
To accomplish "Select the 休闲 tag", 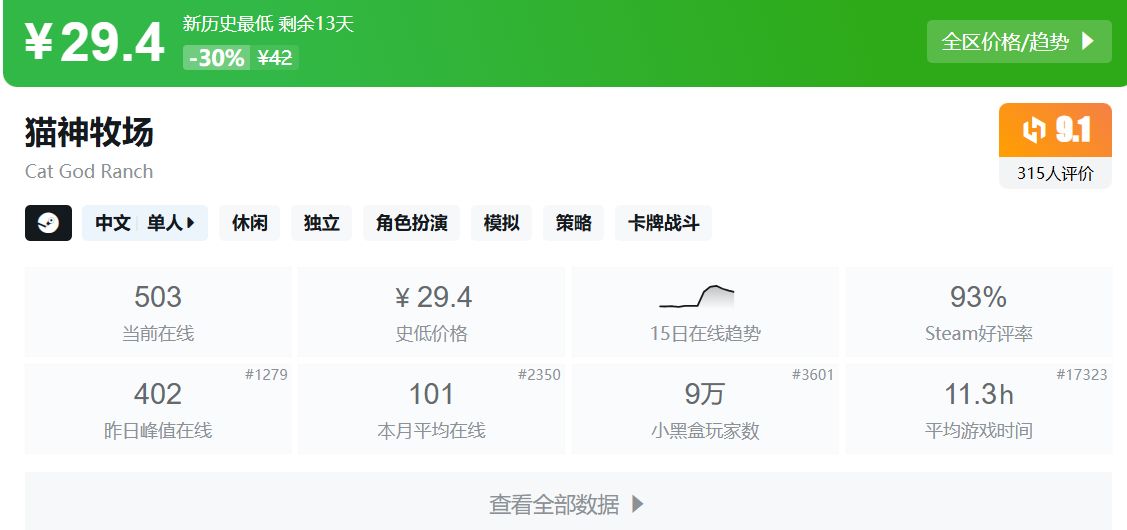I will pos(249,223).
